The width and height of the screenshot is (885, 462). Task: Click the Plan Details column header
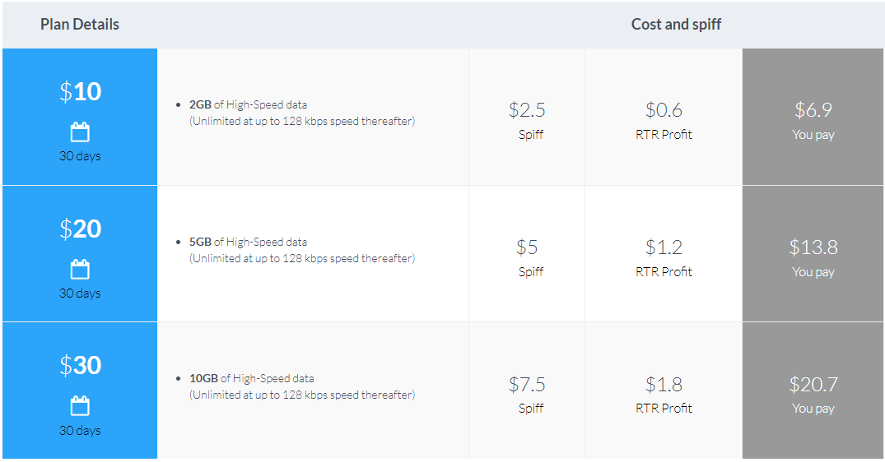click(80, 24)
